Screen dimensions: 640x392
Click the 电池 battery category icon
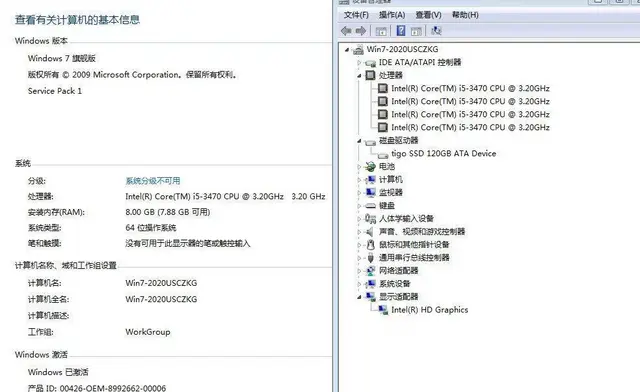pyautogui.click(x=370, y=167)
